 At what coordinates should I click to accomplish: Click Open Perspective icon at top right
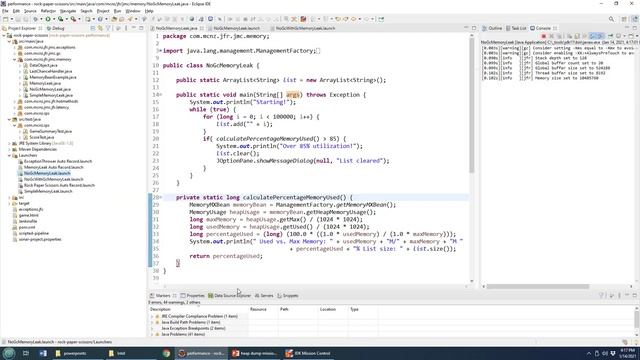pos(624,19)
